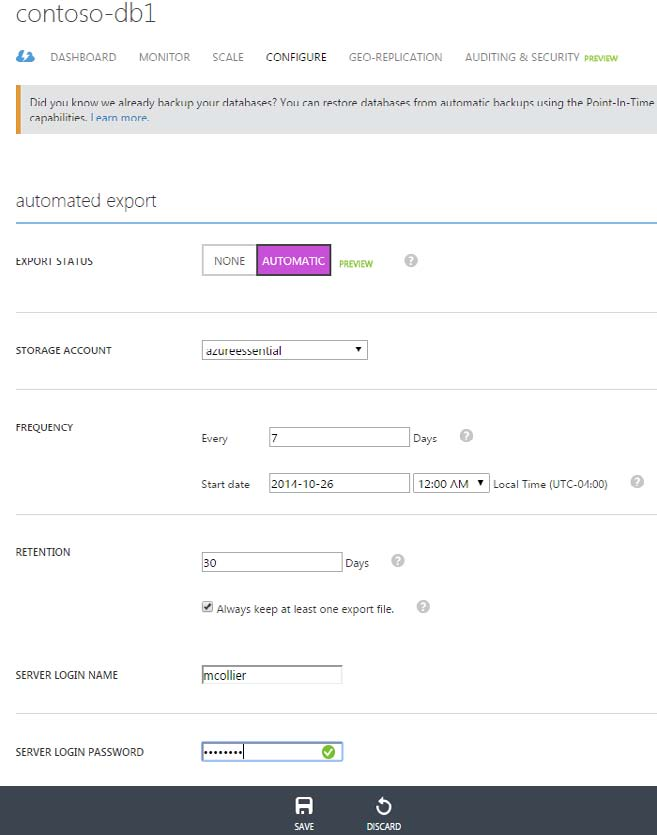Open the Storage Account dropdown

point(284,350)
